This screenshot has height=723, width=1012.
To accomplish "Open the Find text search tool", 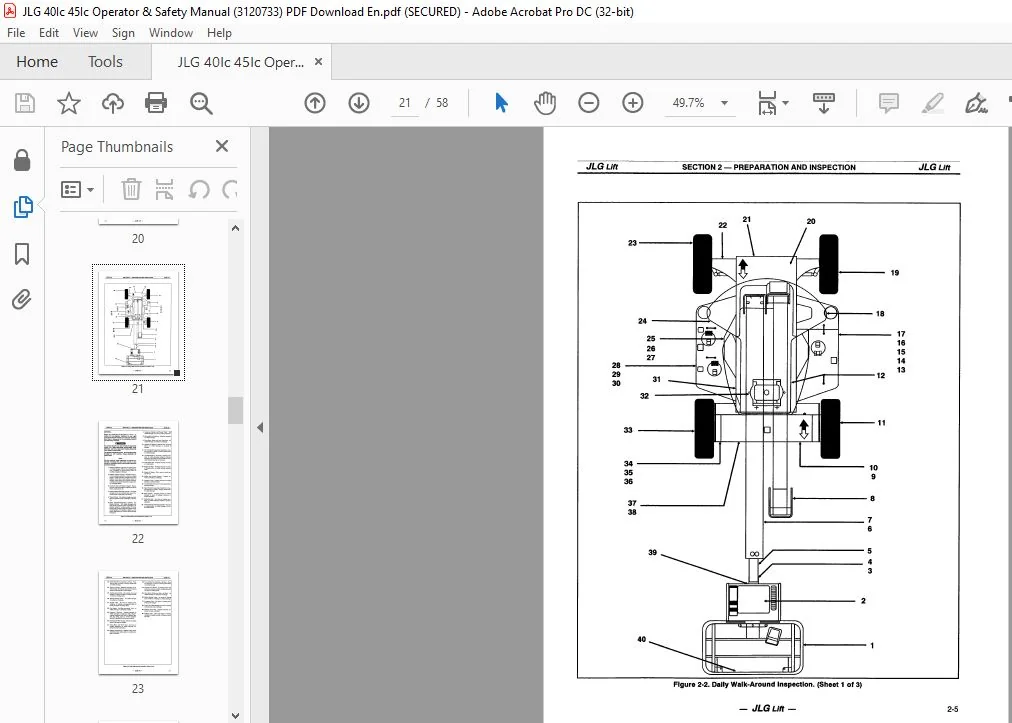I will pos(201,103).
